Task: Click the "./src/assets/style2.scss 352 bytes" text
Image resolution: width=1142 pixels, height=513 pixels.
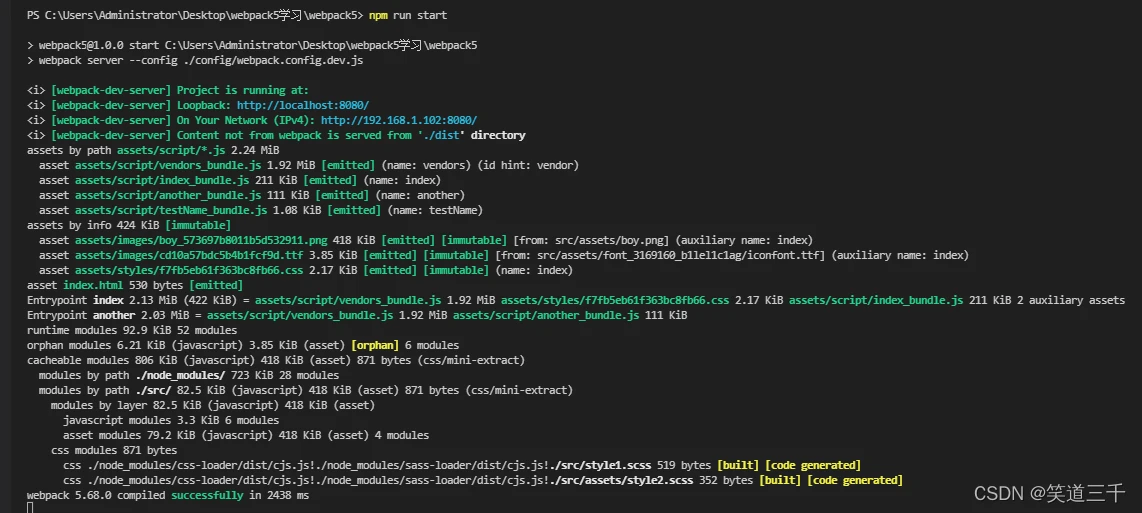Action: tap(651, 480)
